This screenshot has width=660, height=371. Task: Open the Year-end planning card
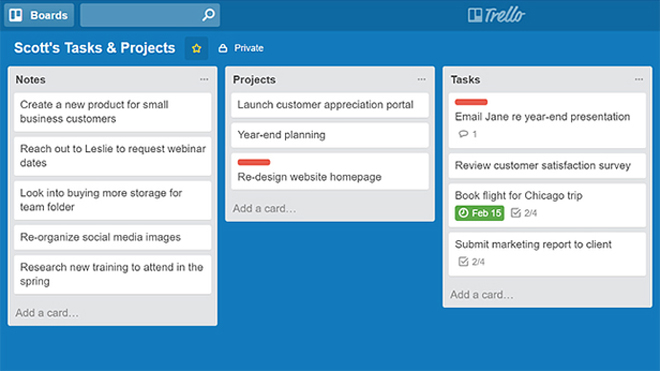[x=330, y=135]
